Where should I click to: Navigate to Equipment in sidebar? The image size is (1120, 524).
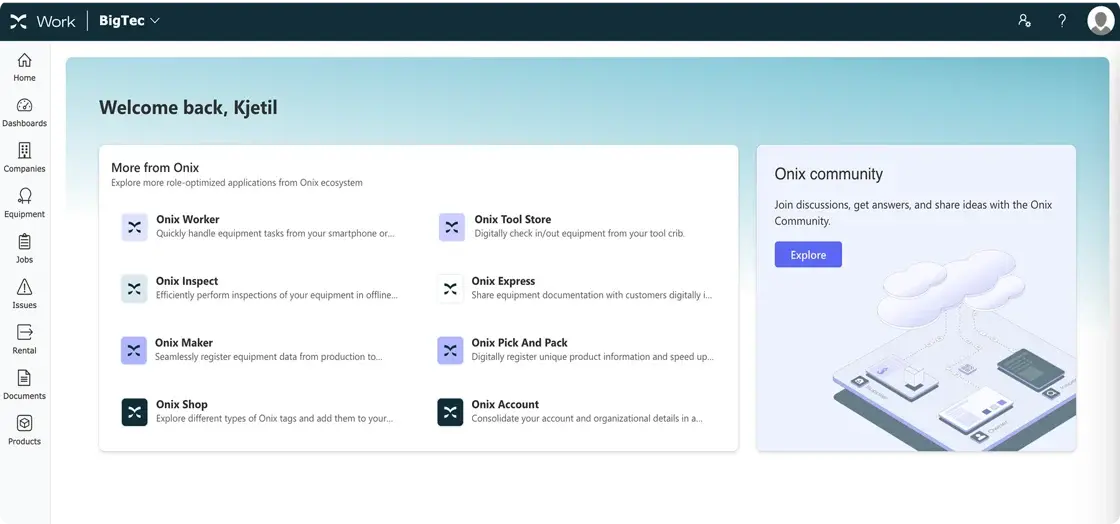tap(24, 203)
